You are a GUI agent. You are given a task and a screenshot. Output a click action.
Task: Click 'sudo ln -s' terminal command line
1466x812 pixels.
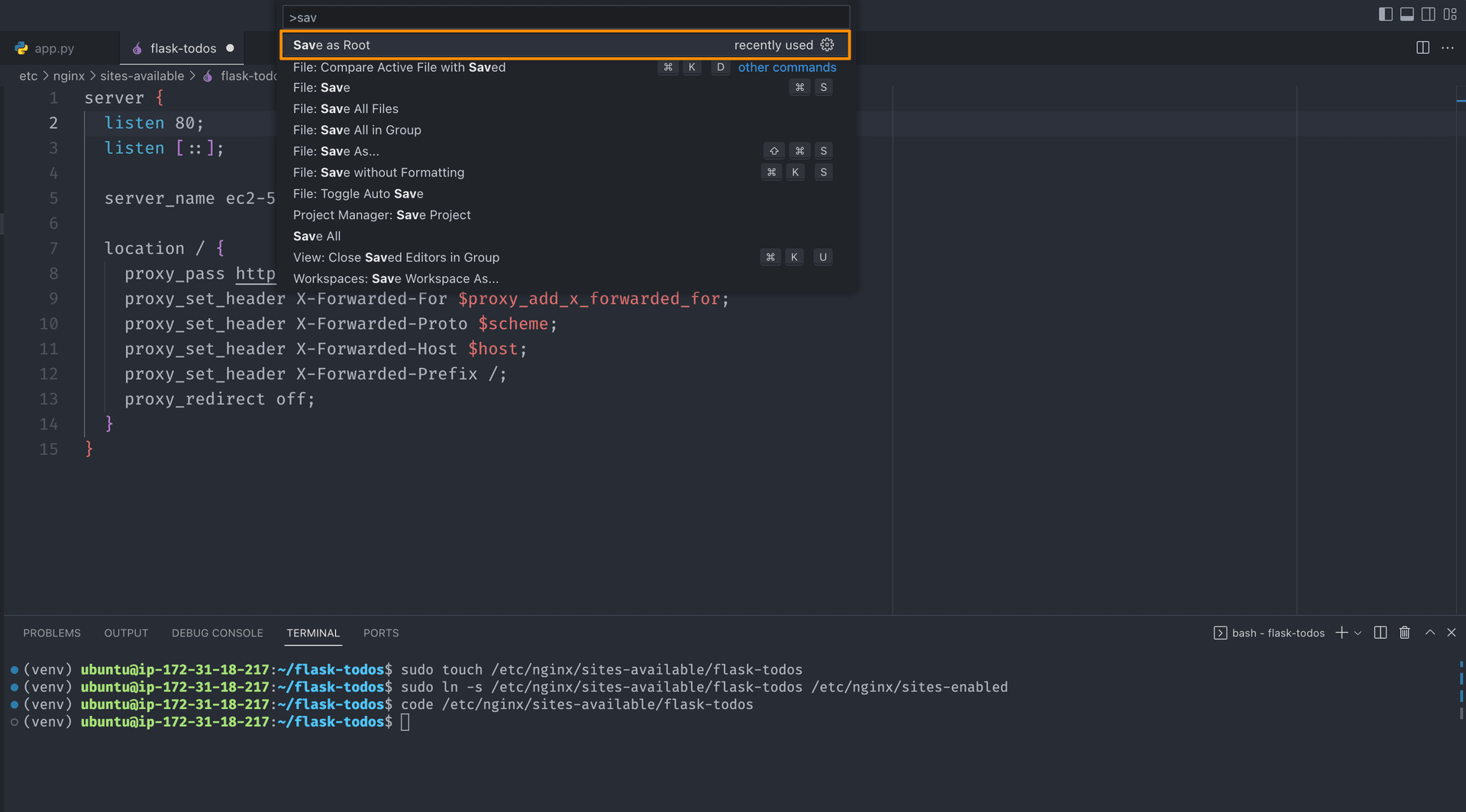(x=704, y=687)
